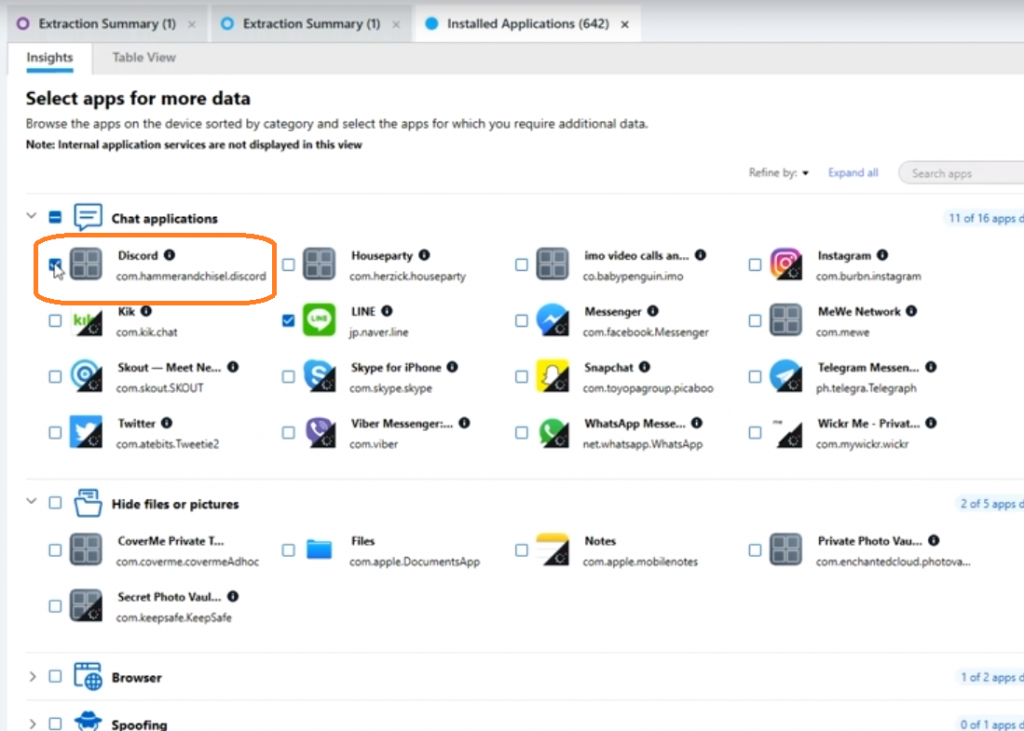Click com.hammerandchisel.discord package text
This screenshot has width=1024, height=731.
coord(191,276)
